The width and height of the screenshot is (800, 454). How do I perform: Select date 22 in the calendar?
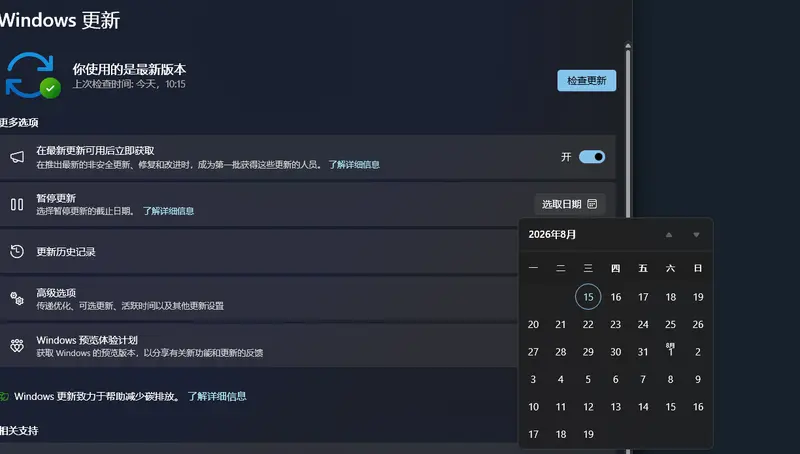click(588, 324)
